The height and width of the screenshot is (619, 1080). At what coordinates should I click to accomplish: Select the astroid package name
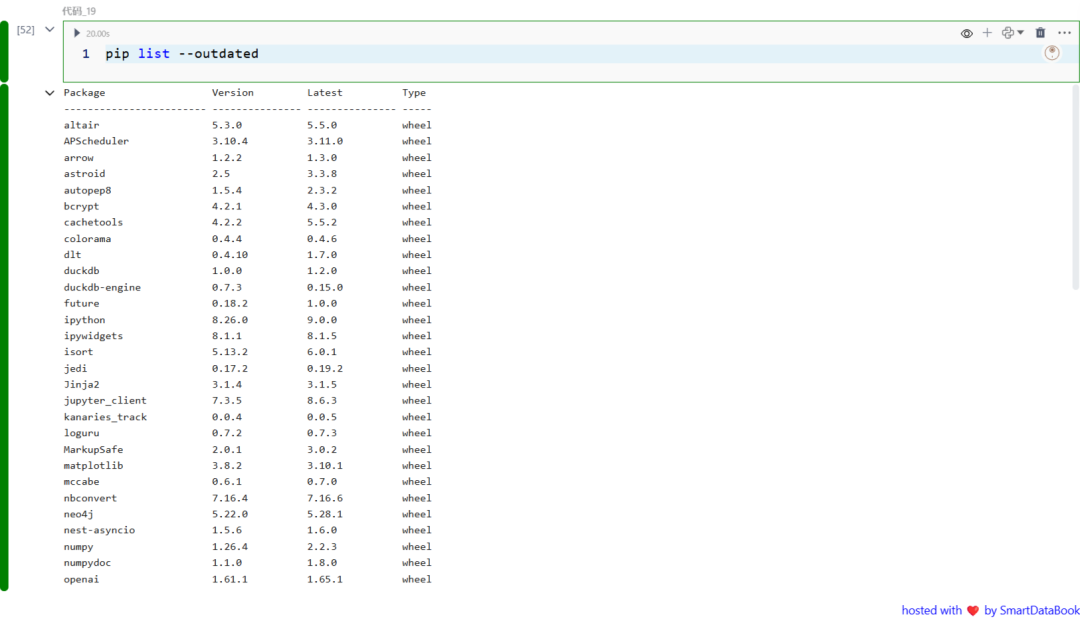click(x=84, y=174)
